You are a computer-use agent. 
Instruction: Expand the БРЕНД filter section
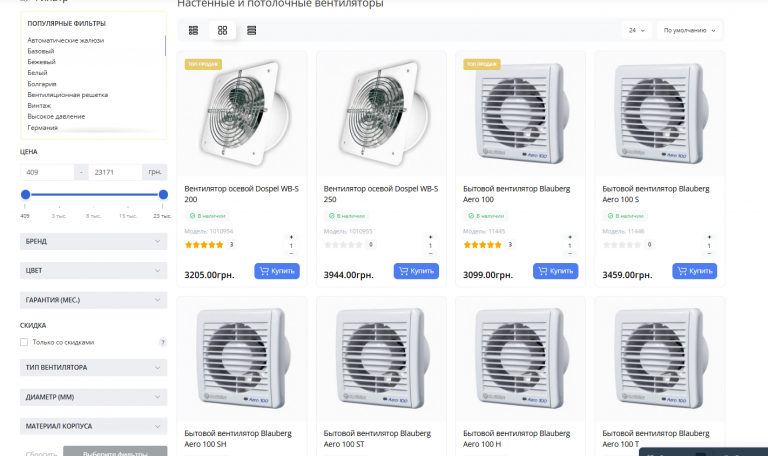(x=94, y=241)
